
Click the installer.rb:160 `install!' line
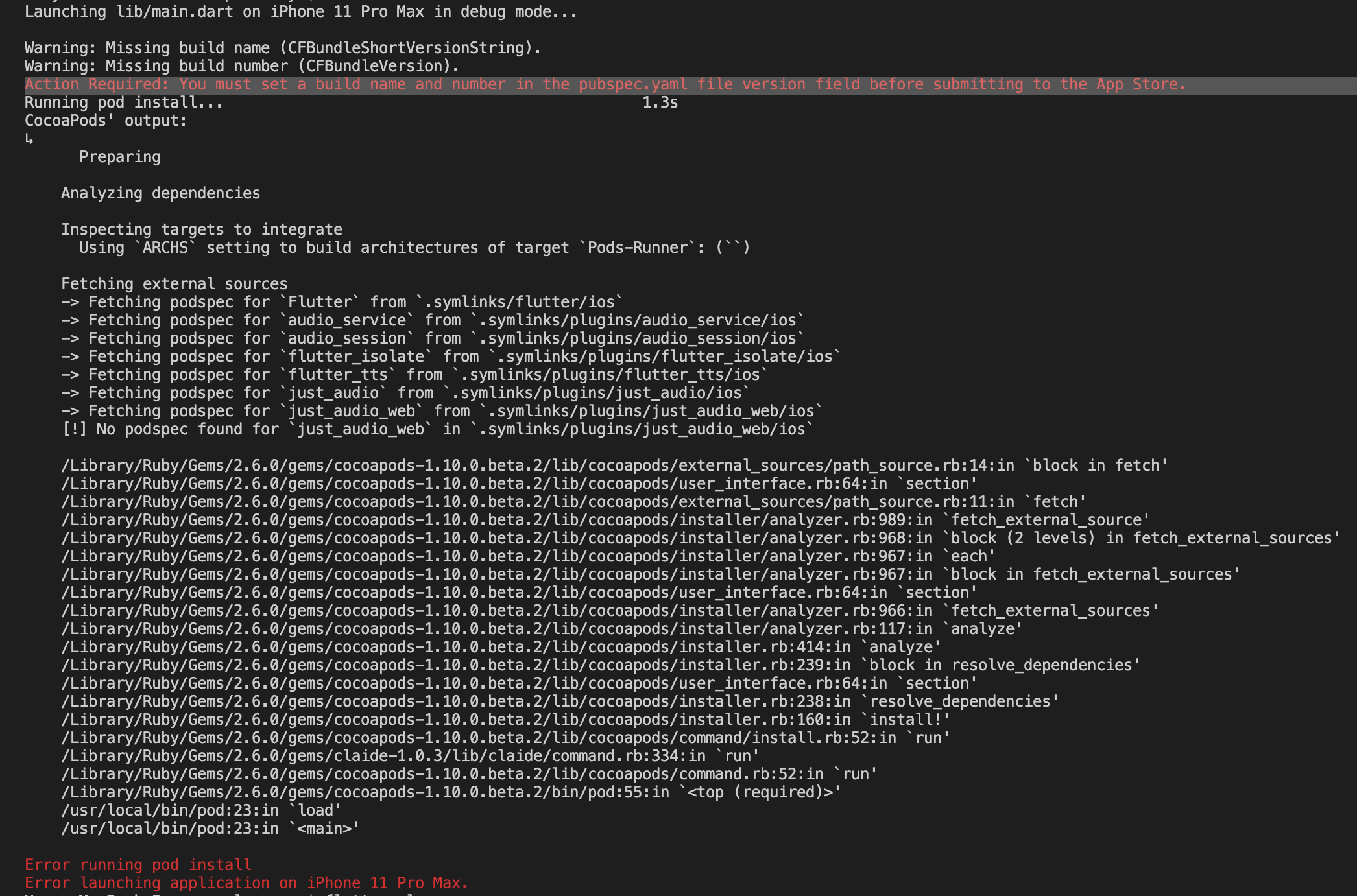505,720
